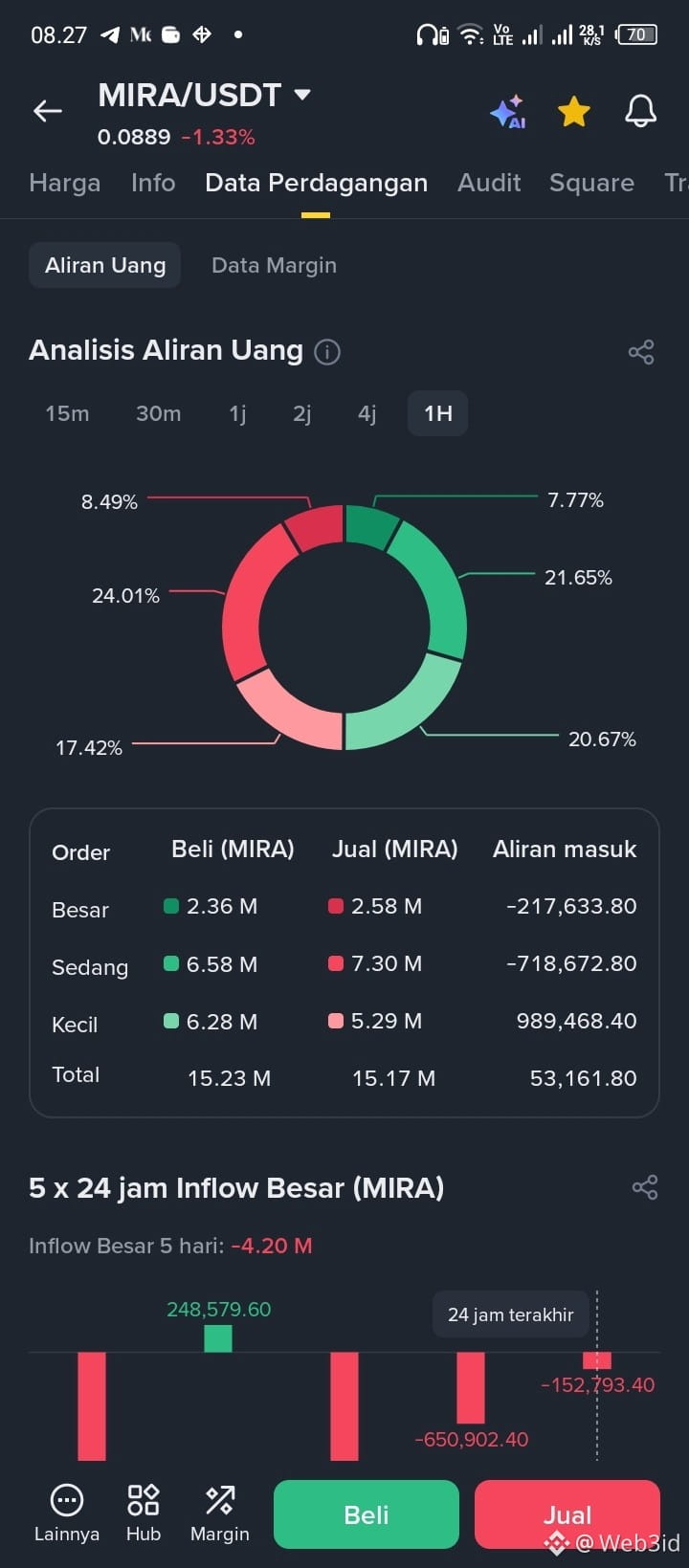Switch to the Audit tab
The width and height of the screenshot is (689, 1568).
pos(489,183)
